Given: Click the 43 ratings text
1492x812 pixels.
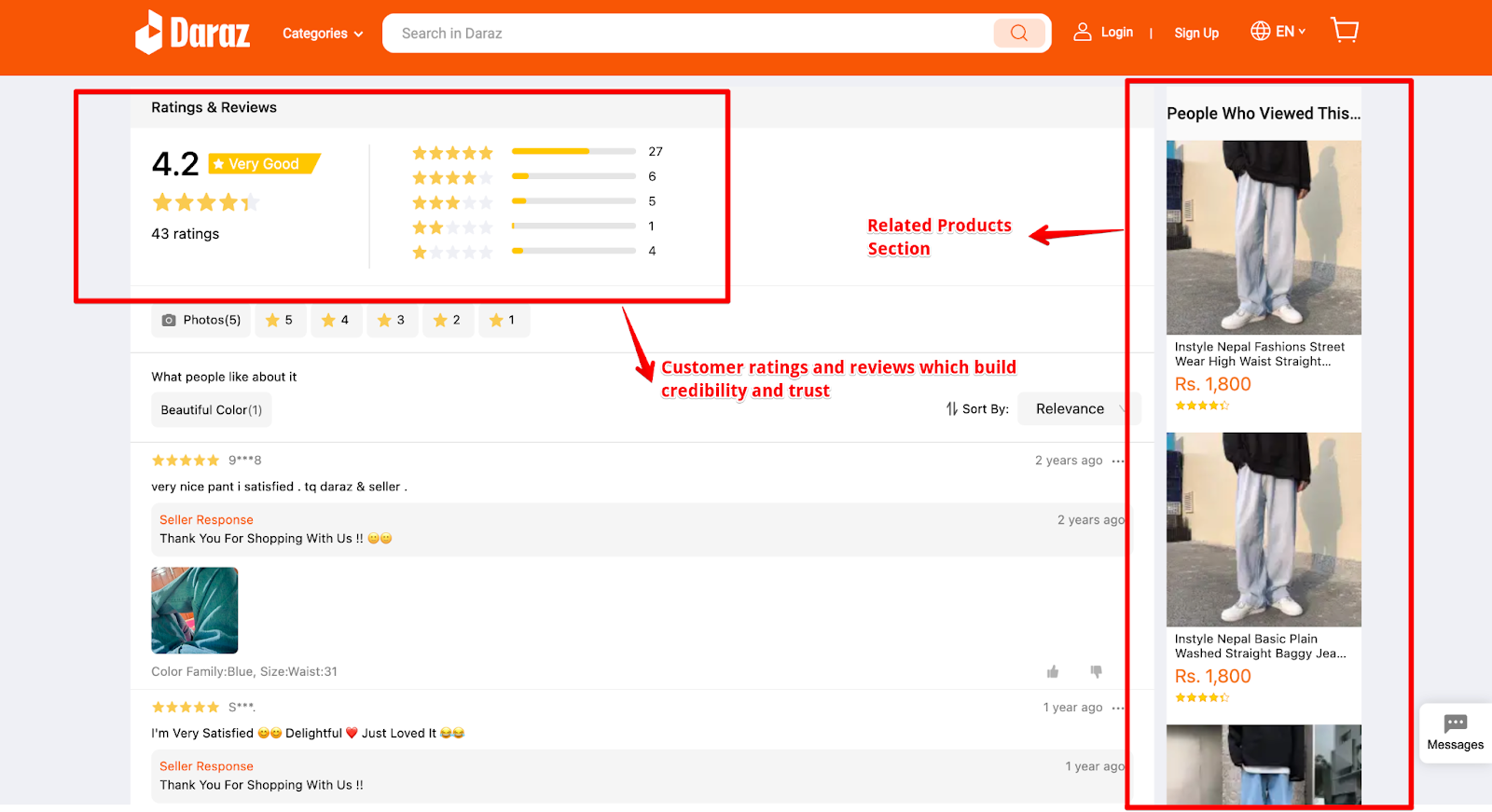Looking at the screenshot, I should 186,234.
